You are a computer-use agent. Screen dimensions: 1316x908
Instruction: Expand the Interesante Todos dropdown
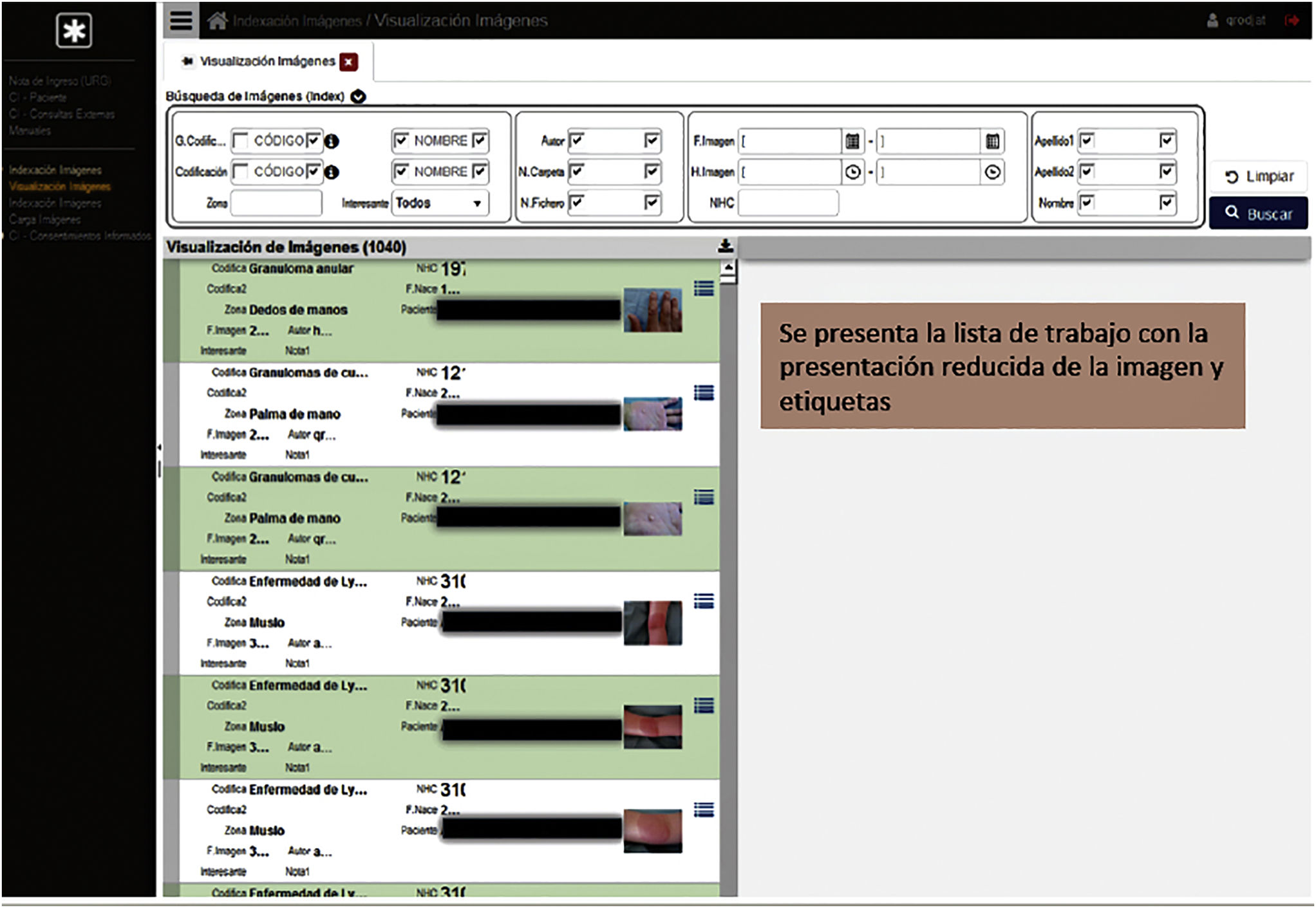click(x=477, y=203)
